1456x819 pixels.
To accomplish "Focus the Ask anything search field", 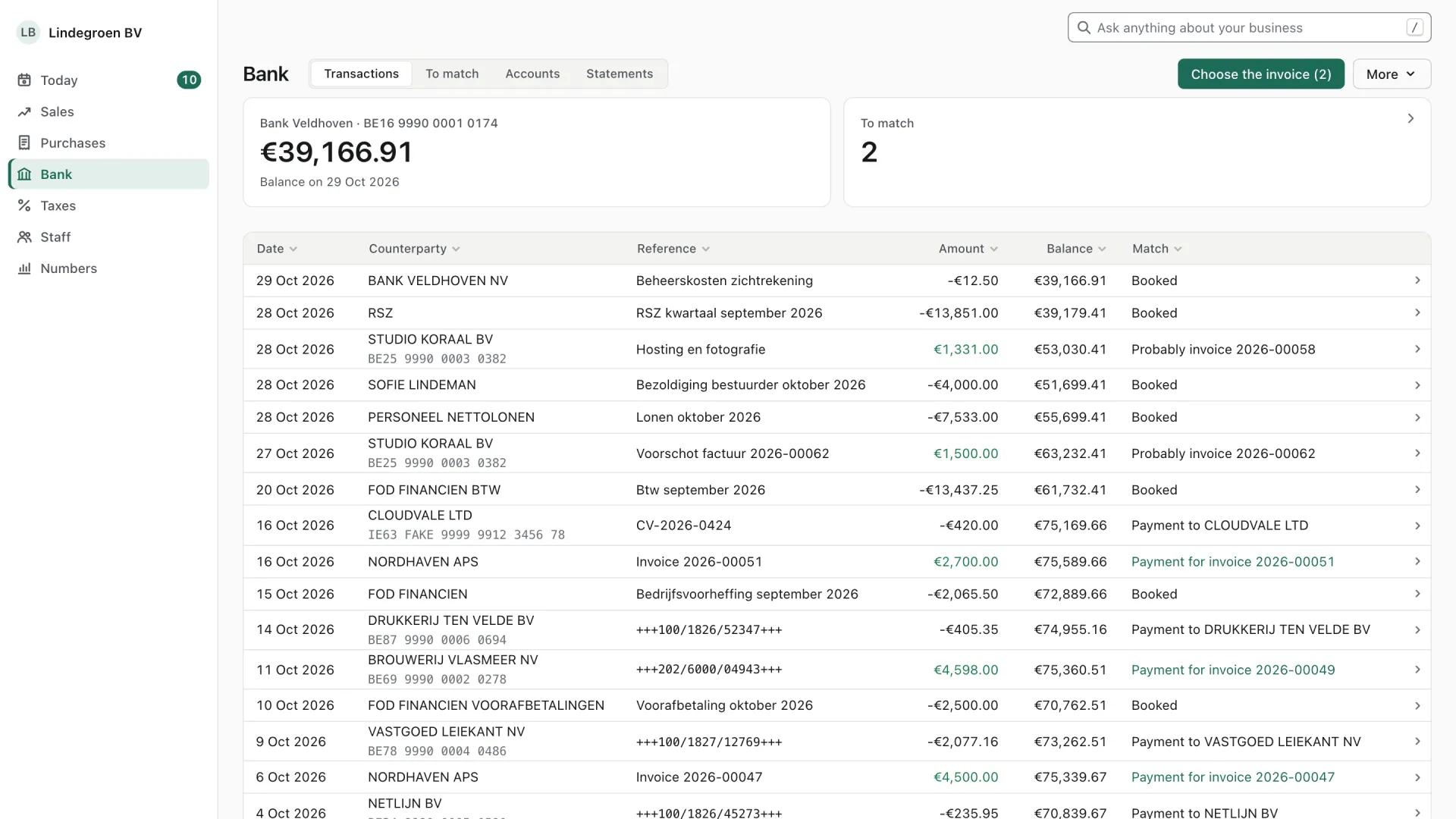I will click(x=1249, y=27).
